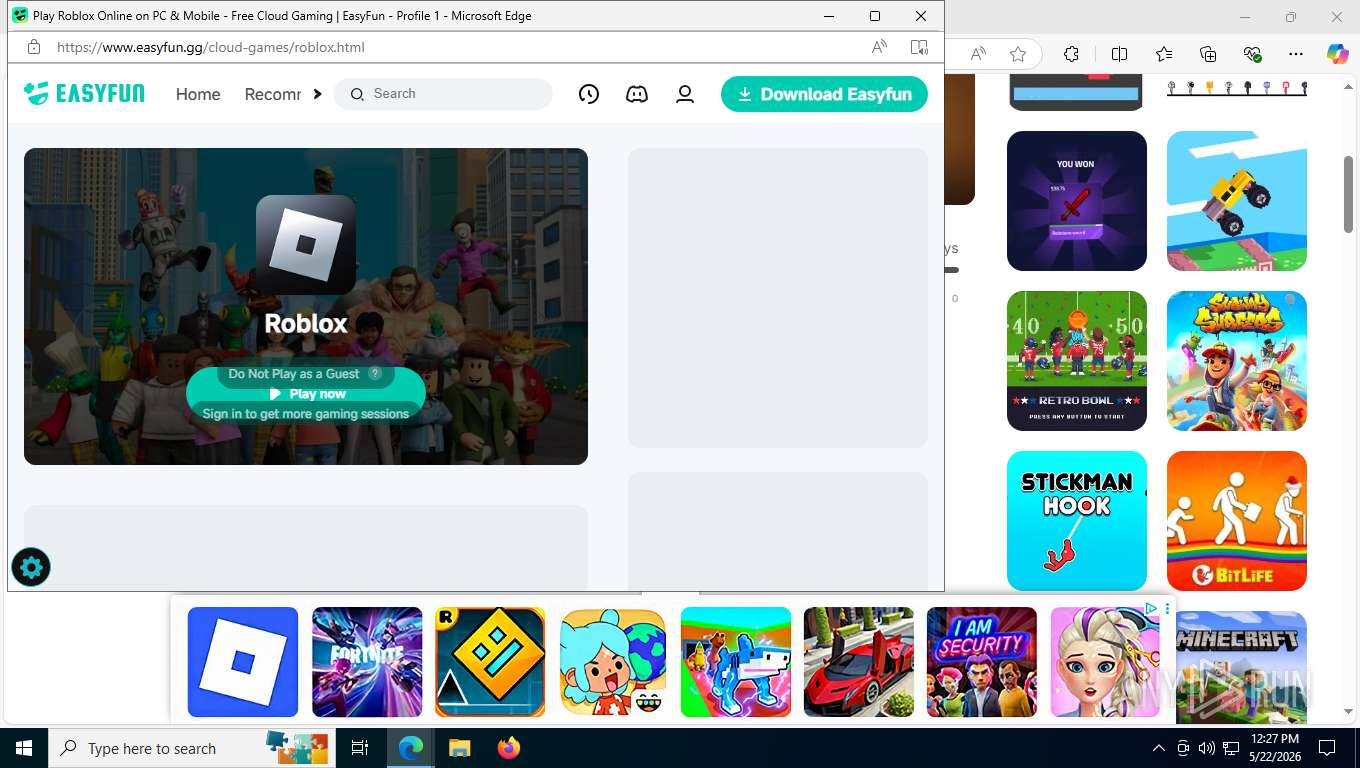Open Settings and more menu in background Edge
The height and width of the screenshot is (768, 1360).
pyautogui.click(x=1296, y=54)
